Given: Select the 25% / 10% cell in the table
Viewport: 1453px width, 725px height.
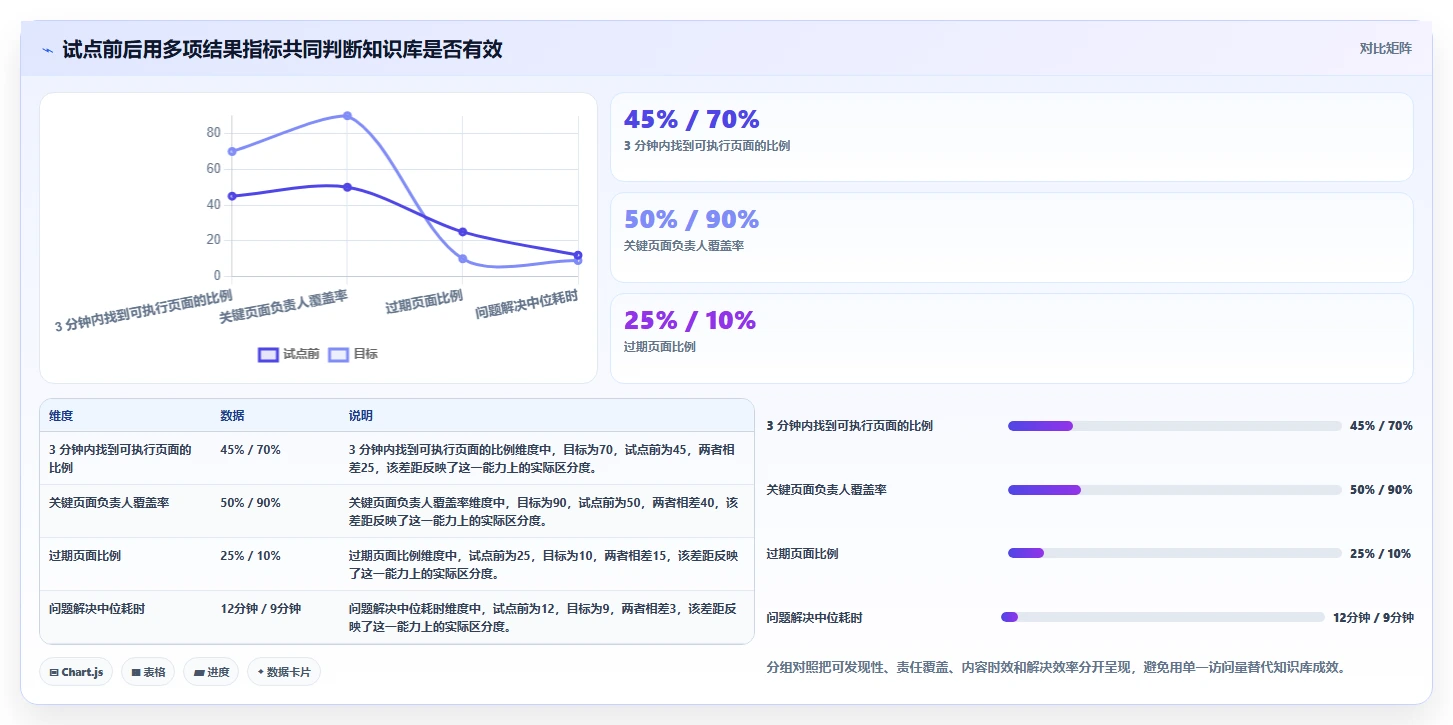Looking at the screenshot, I should pos(250,556).
